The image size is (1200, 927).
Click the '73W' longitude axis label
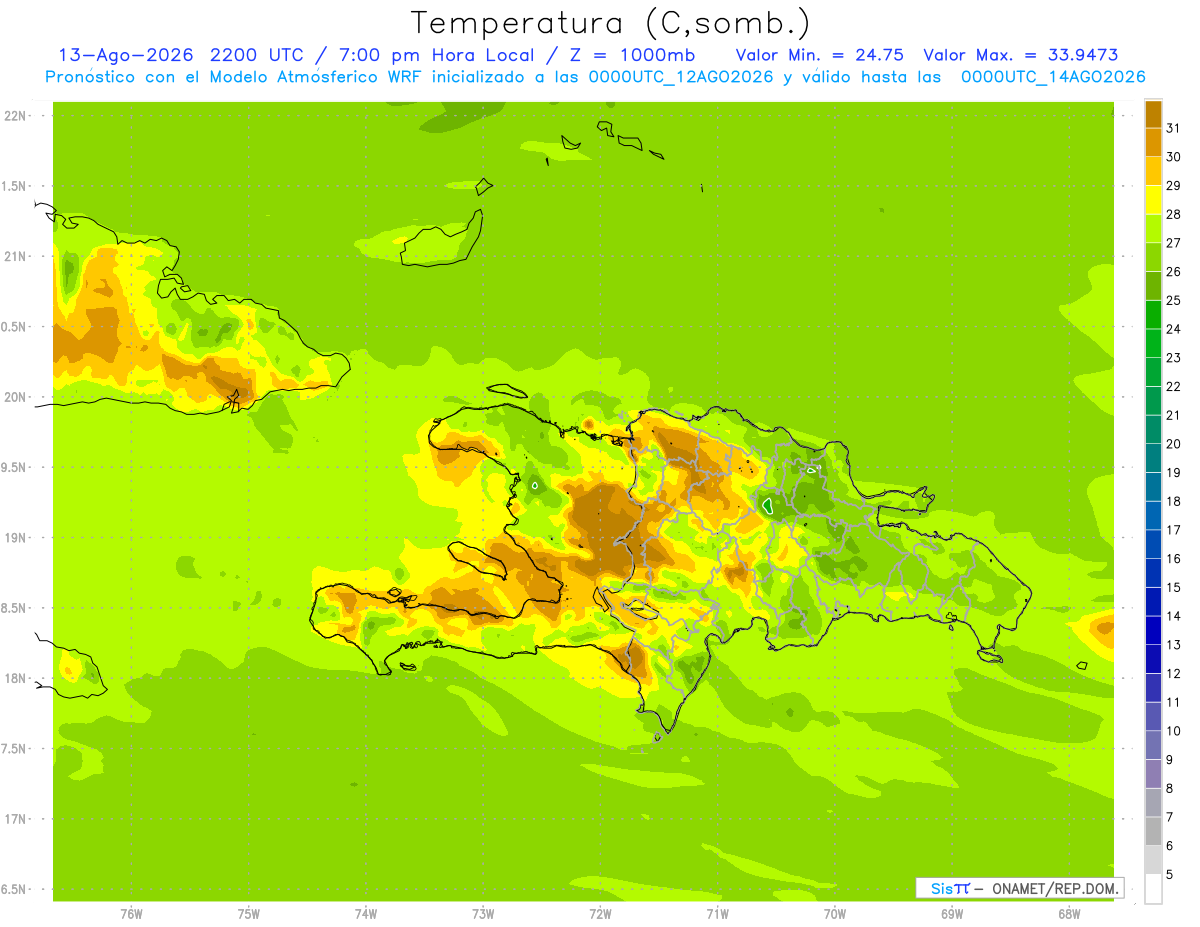483,914
